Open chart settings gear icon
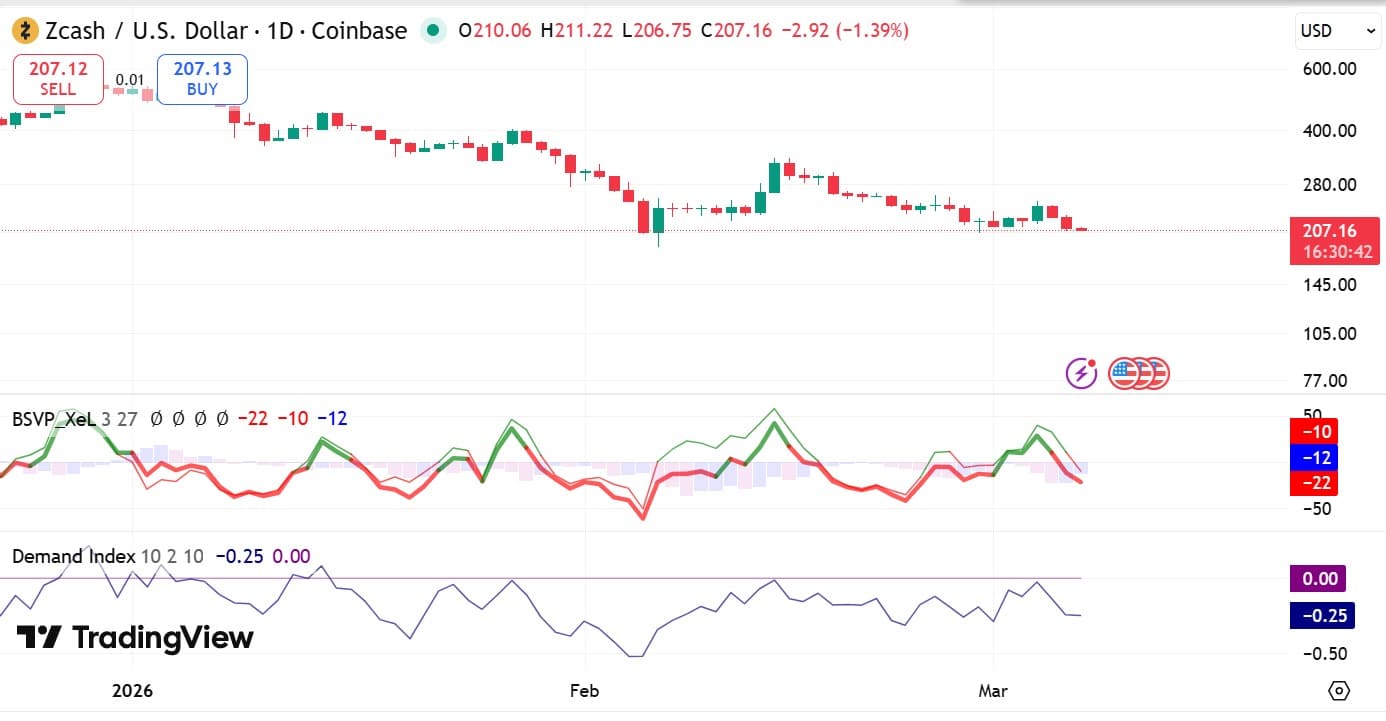 1339,691
